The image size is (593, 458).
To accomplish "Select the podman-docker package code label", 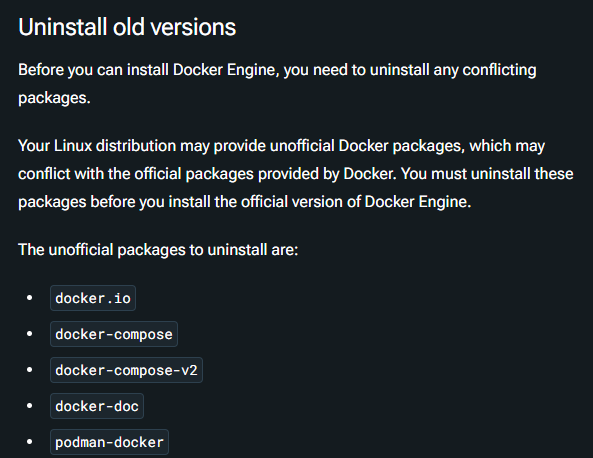I will (x=109, y=442).
